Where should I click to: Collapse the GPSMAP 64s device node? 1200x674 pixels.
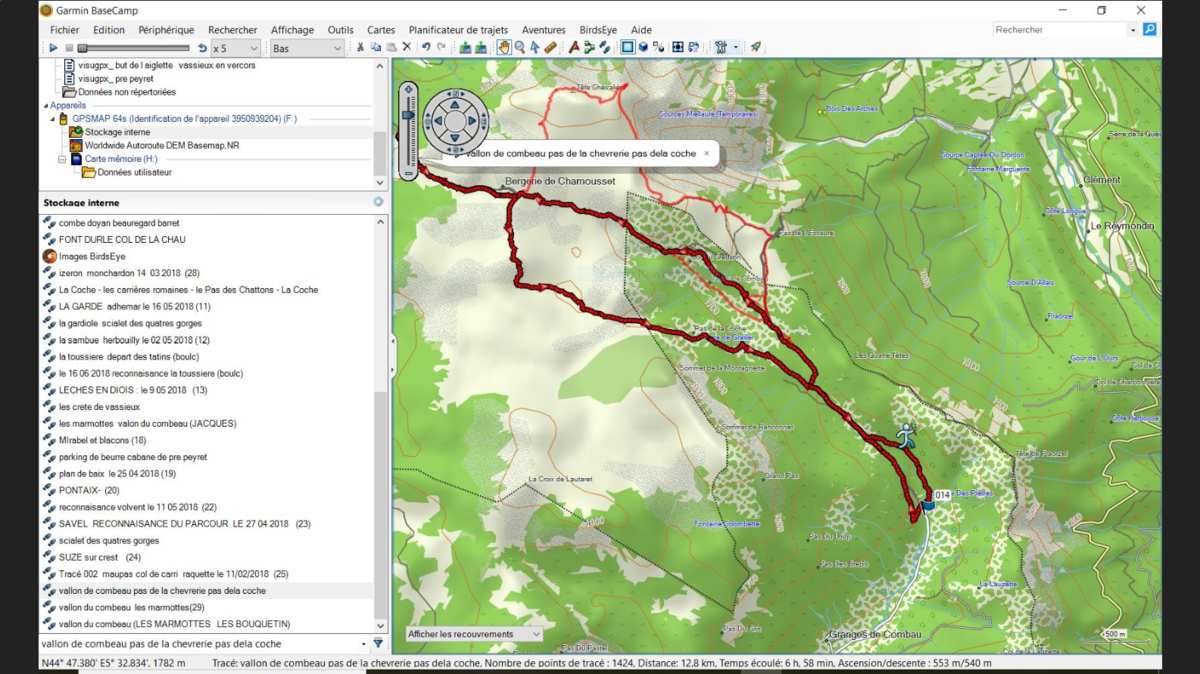click(x=55, y=118)
